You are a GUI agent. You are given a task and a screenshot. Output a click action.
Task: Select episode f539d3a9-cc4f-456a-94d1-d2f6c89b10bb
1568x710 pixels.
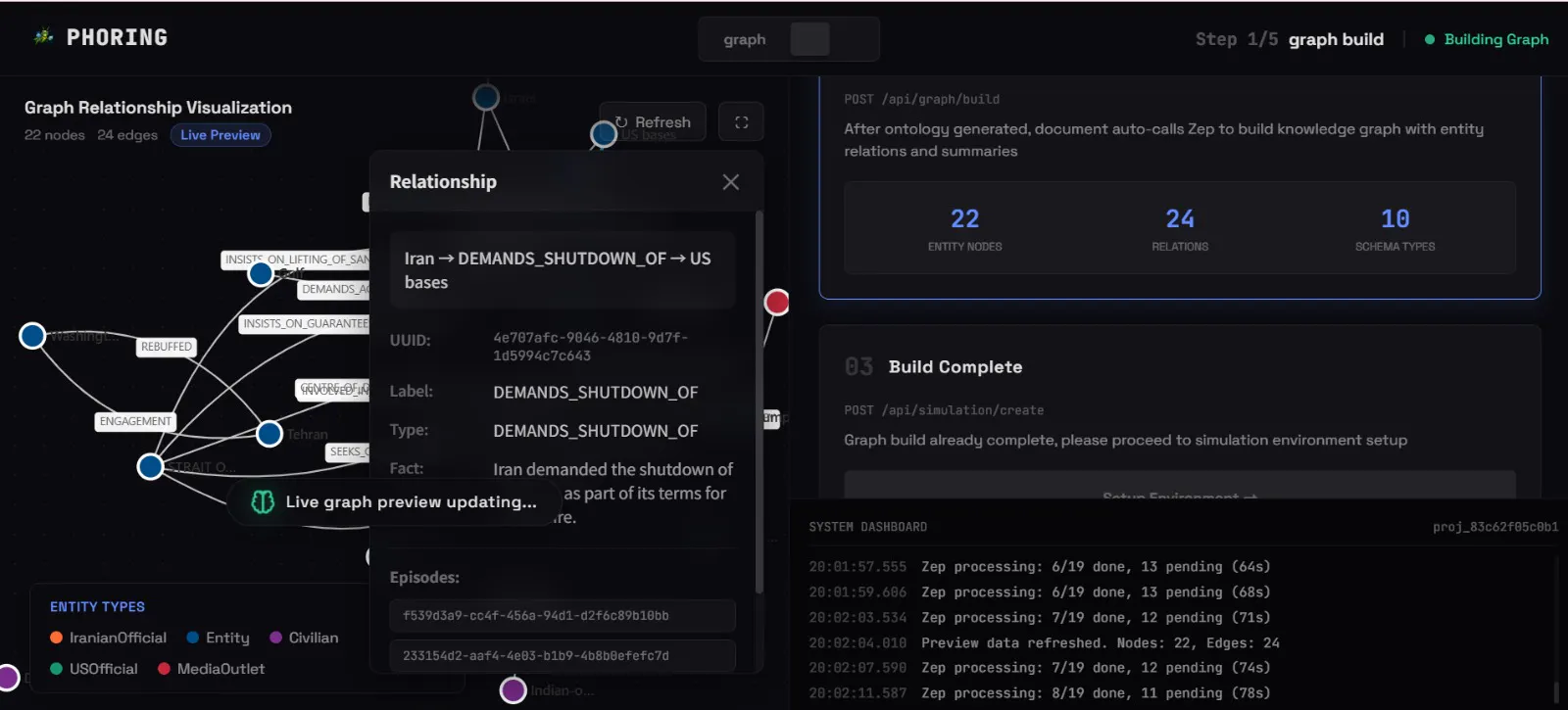tap(563, 616)
